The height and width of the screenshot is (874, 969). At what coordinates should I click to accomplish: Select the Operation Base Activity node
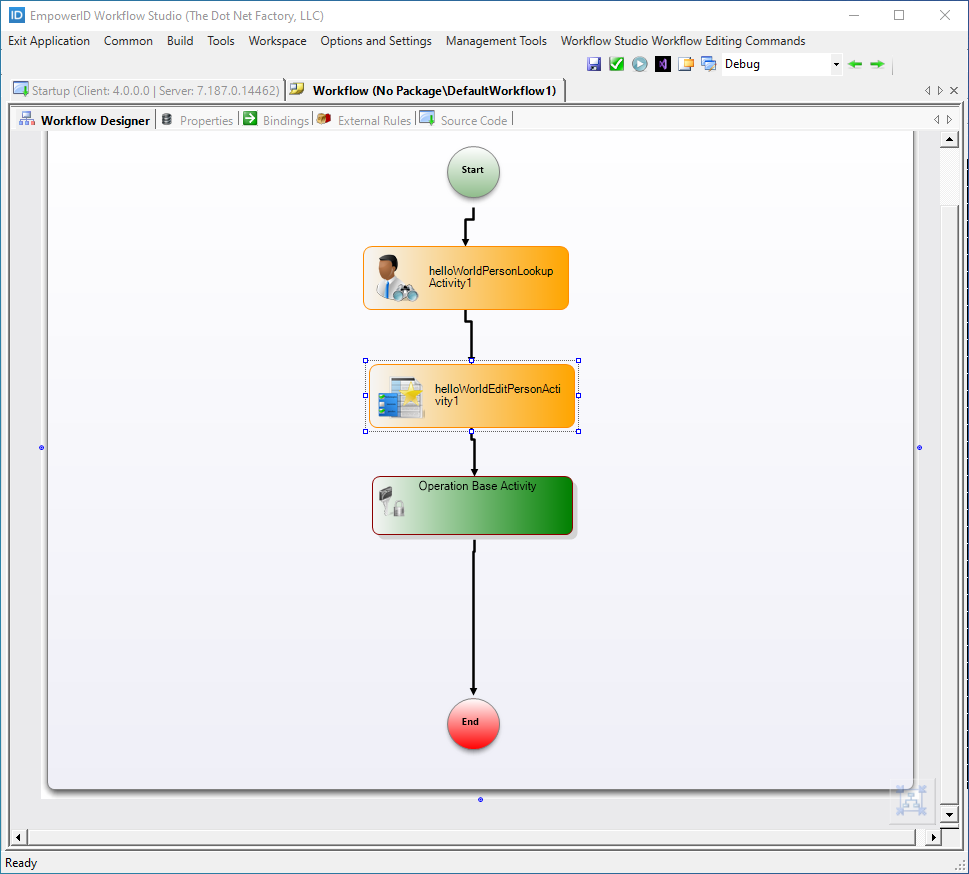point(472,505)
